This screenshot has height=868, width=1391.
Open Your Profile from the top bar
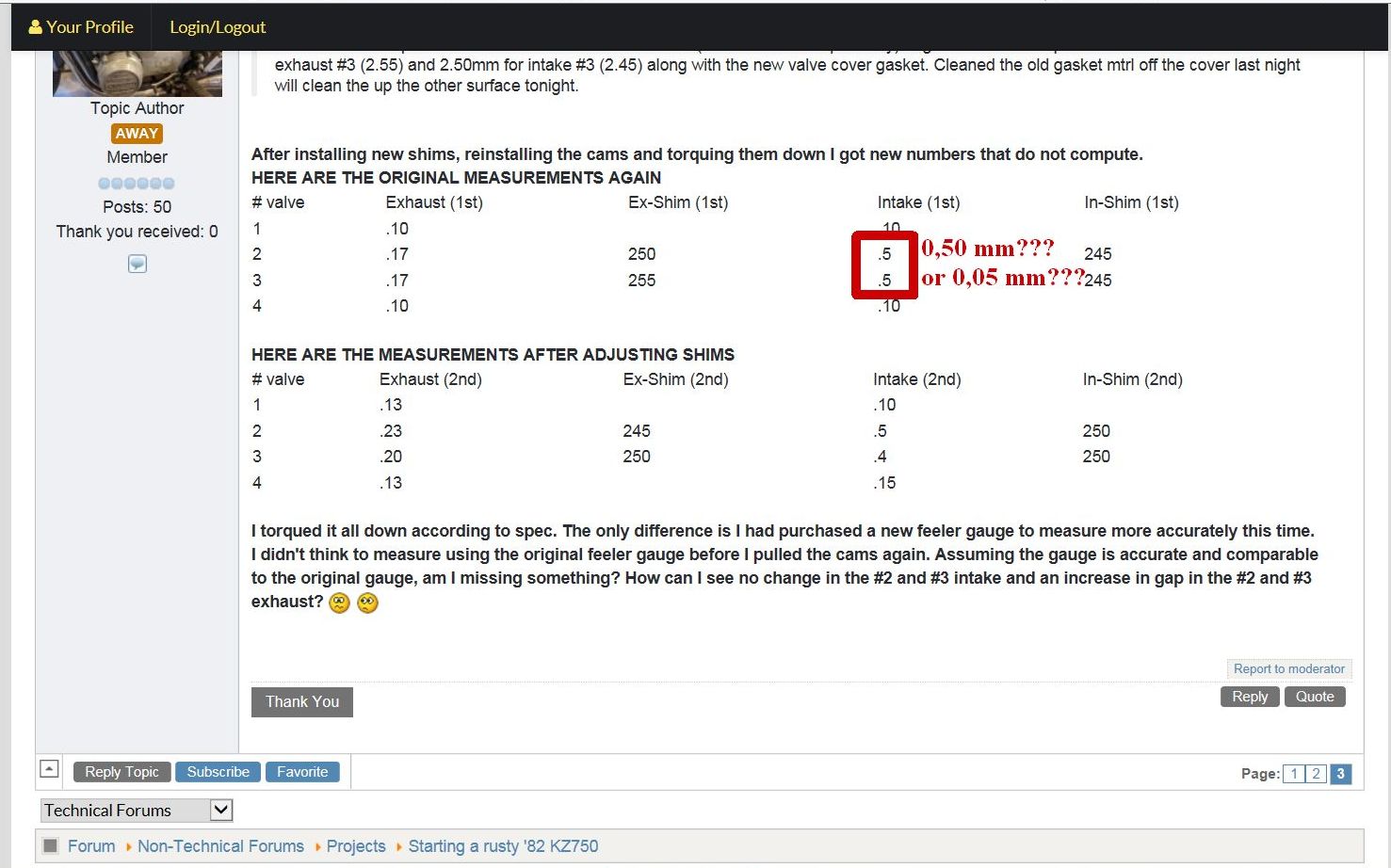(89, 27)
